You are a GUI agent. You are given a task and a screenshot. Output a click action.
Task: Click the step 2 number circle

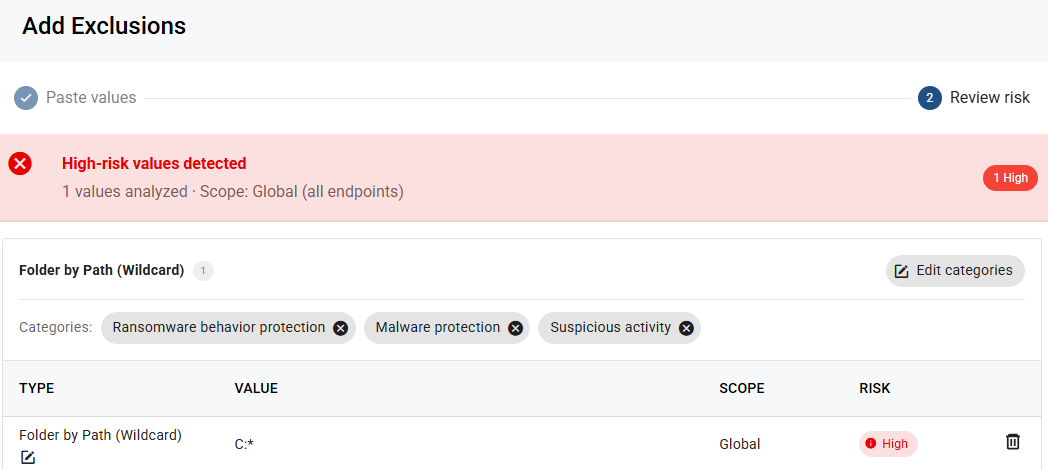(x=930, y=98)
